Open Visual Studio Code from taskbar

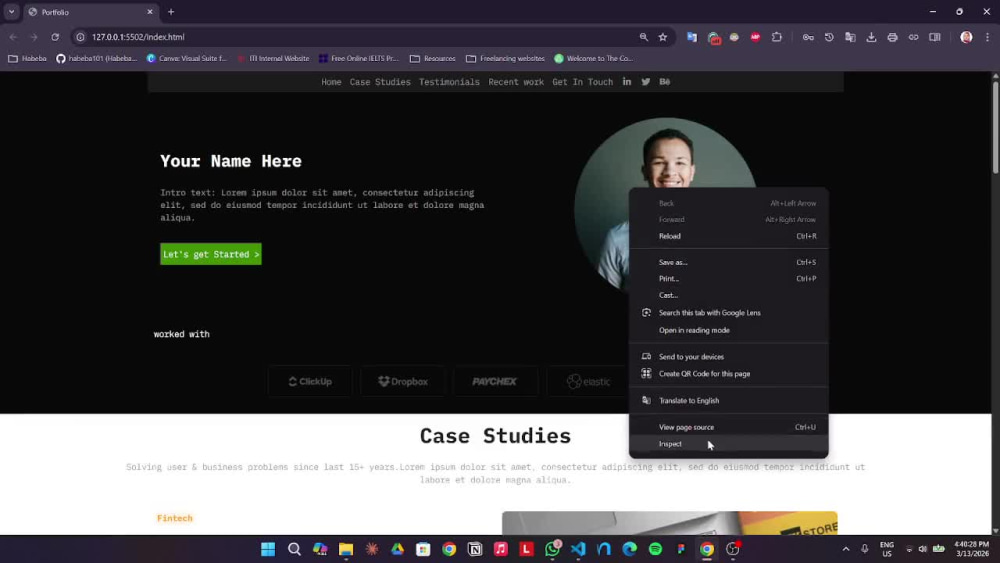point(578,549)
